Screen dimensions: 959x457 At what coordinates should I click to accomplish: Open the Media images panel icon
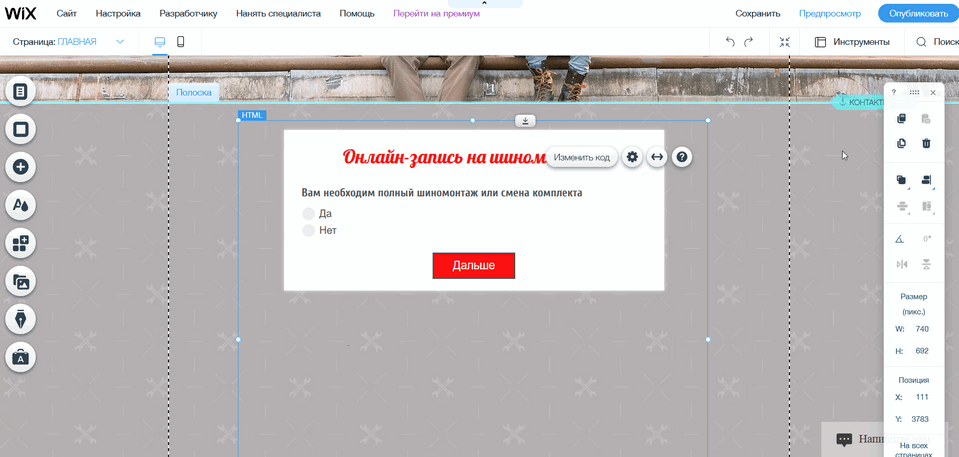coord(20,281)
